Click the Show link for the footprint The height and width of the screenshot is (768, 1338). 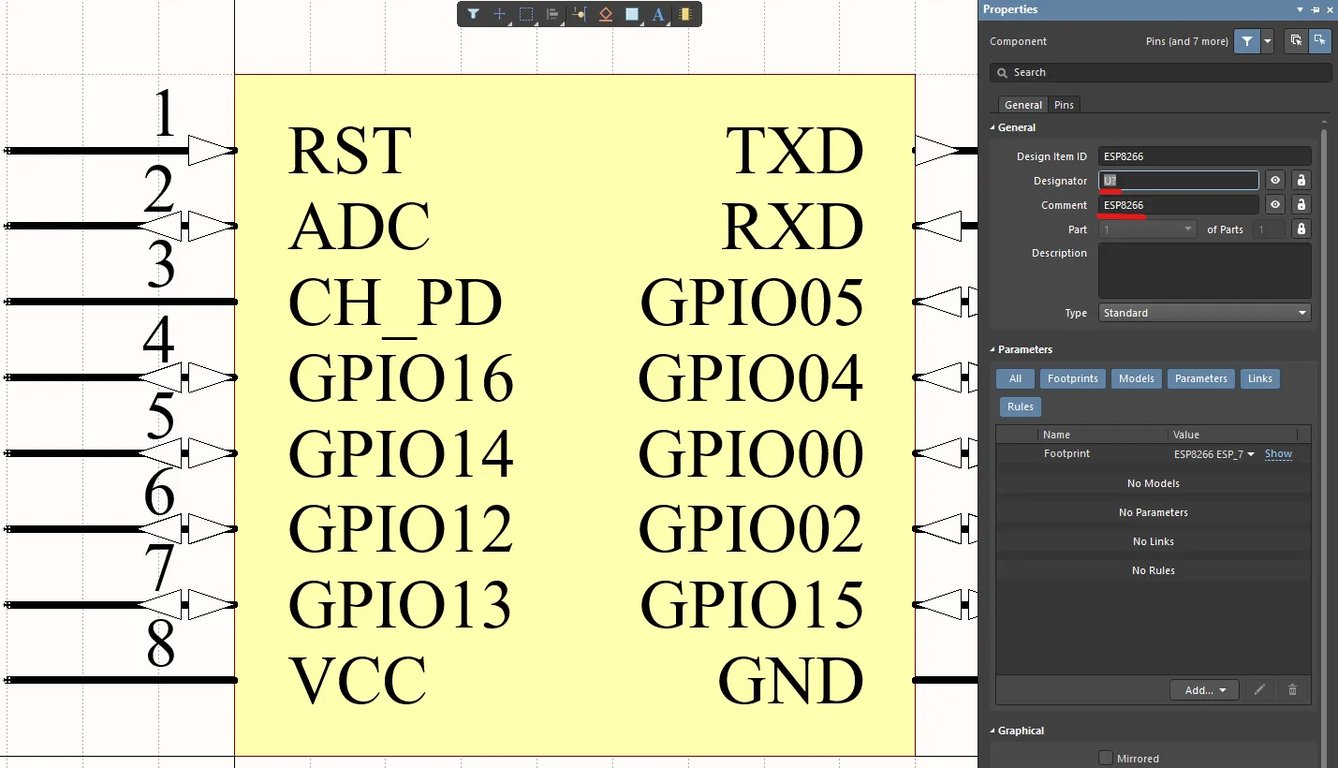(1278, 454)
